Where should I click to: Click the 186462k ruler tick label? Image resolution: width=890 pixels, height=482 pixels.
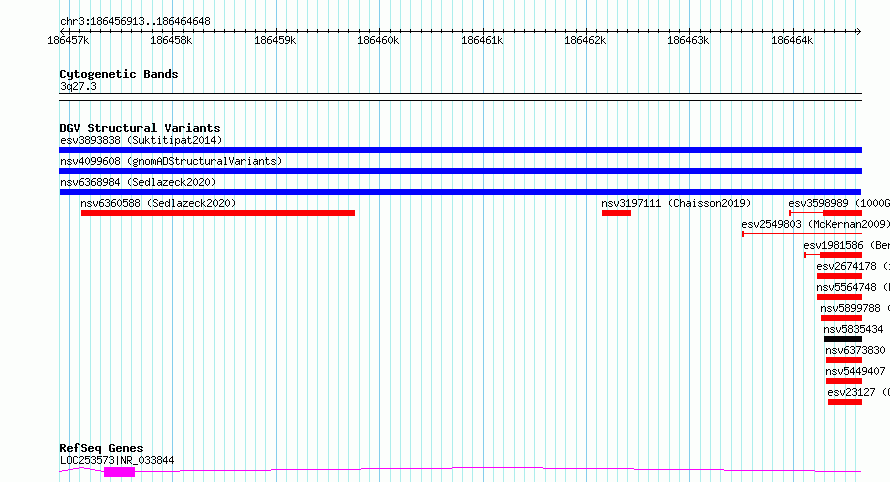click(x=585, y=40)
